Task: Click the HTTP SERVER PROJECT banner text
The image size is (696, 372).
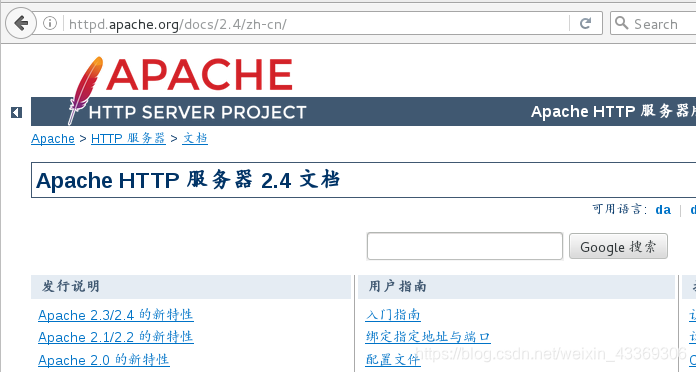Action: (198, 112)
